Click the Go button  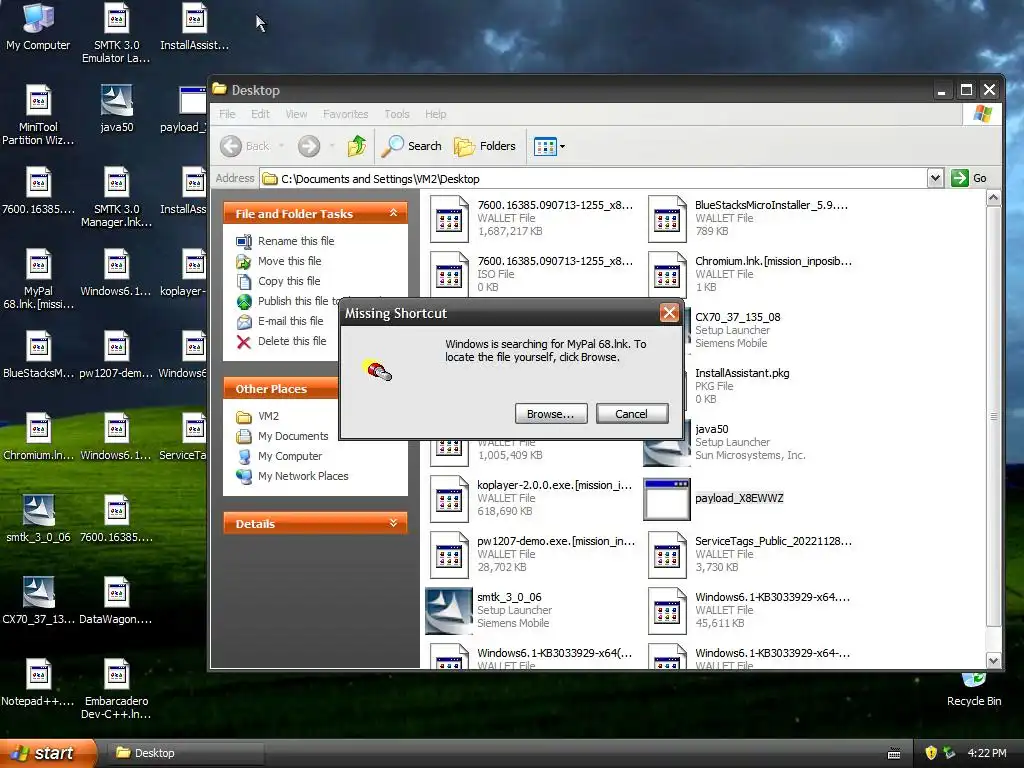pyautogui.click(x=969, y=178)
